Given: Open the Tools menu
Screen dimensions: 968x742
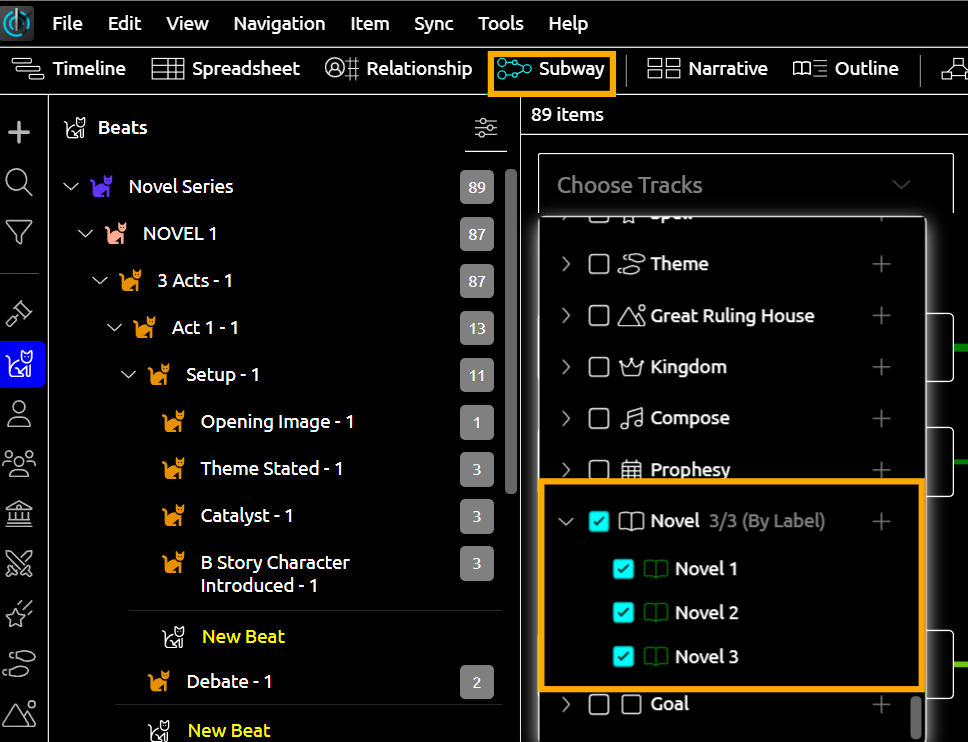Looking at the screenshot, I should pos(501,23).
